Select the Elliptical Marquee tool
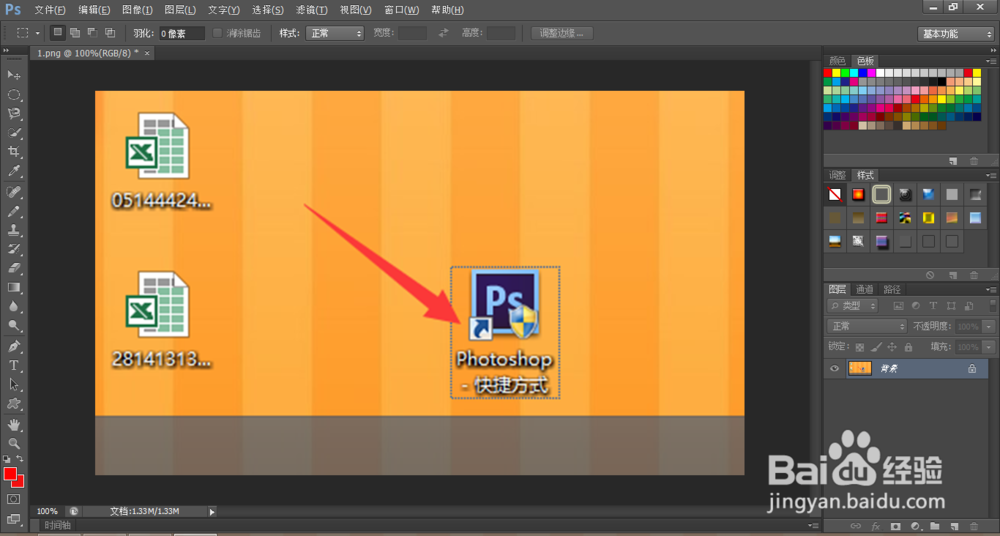Image resolution: width=1000 pixels, height=536 pixels. tap(13, 94)
